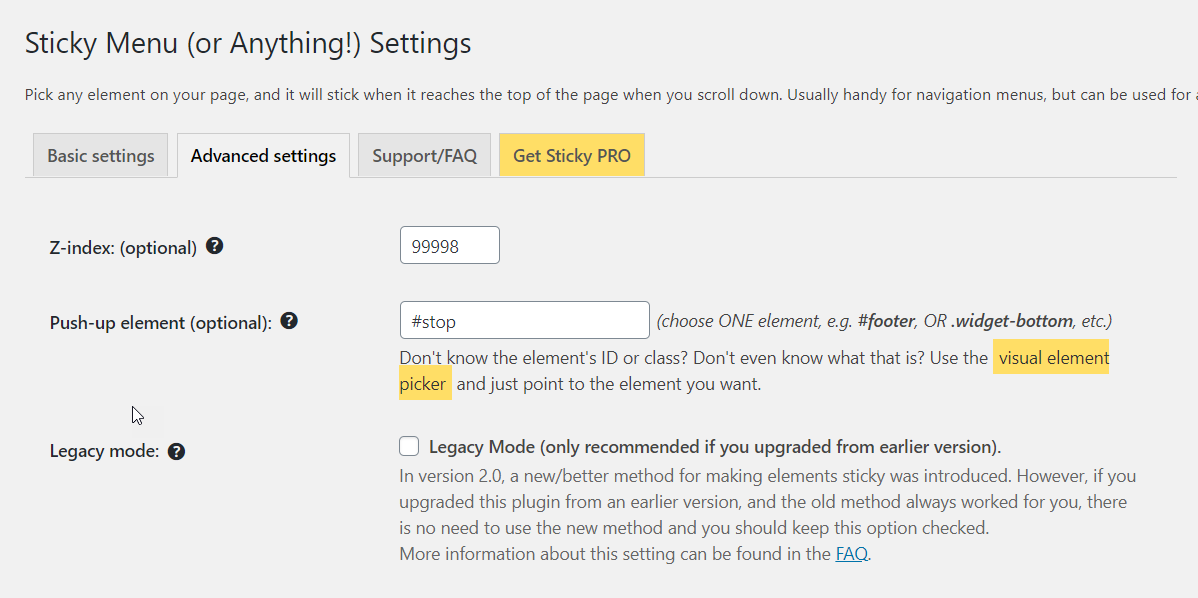Click the "Legacy mode:" row label

(104, 451)
